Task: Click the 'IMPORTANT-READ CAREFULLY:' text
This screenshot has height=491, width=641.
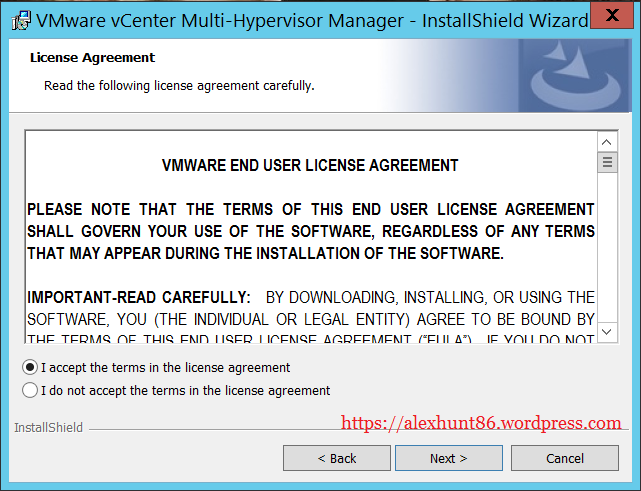Action: coord(139,297)
